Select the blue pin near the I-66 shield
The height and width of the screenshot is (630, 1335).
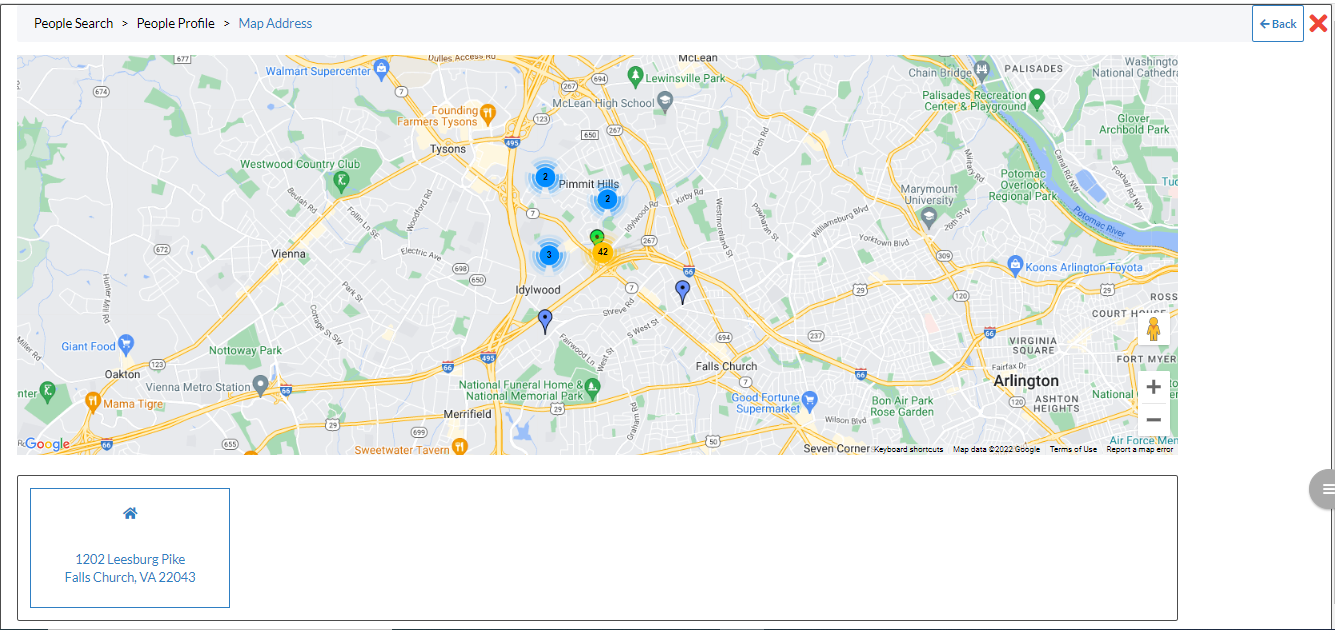[683, 292]
